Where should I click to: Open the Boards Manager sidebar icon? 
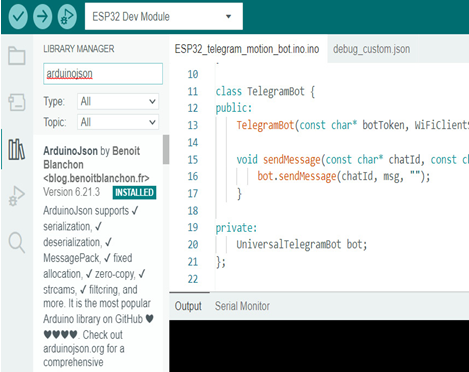(x=17, y=102)
